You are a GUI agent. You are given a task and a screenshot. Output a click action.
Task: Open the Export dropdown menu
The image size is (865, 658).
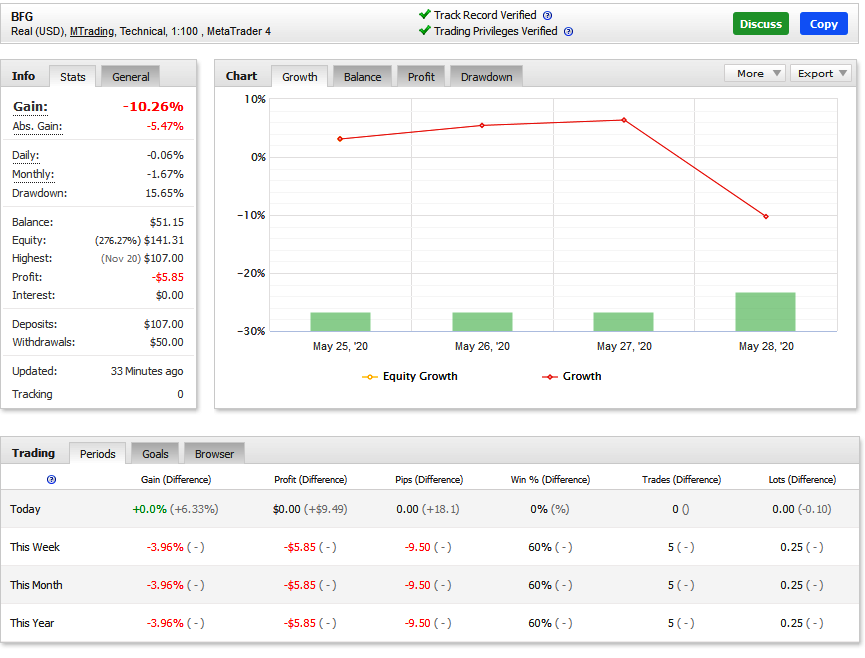[x=821, y=73]
